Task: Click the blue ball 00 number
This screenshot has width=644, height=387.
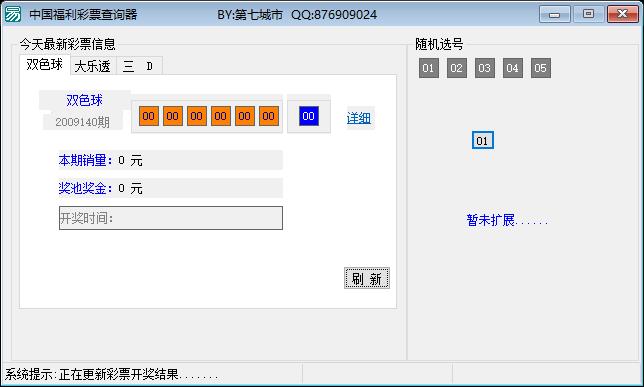Action: click(308, 116)
